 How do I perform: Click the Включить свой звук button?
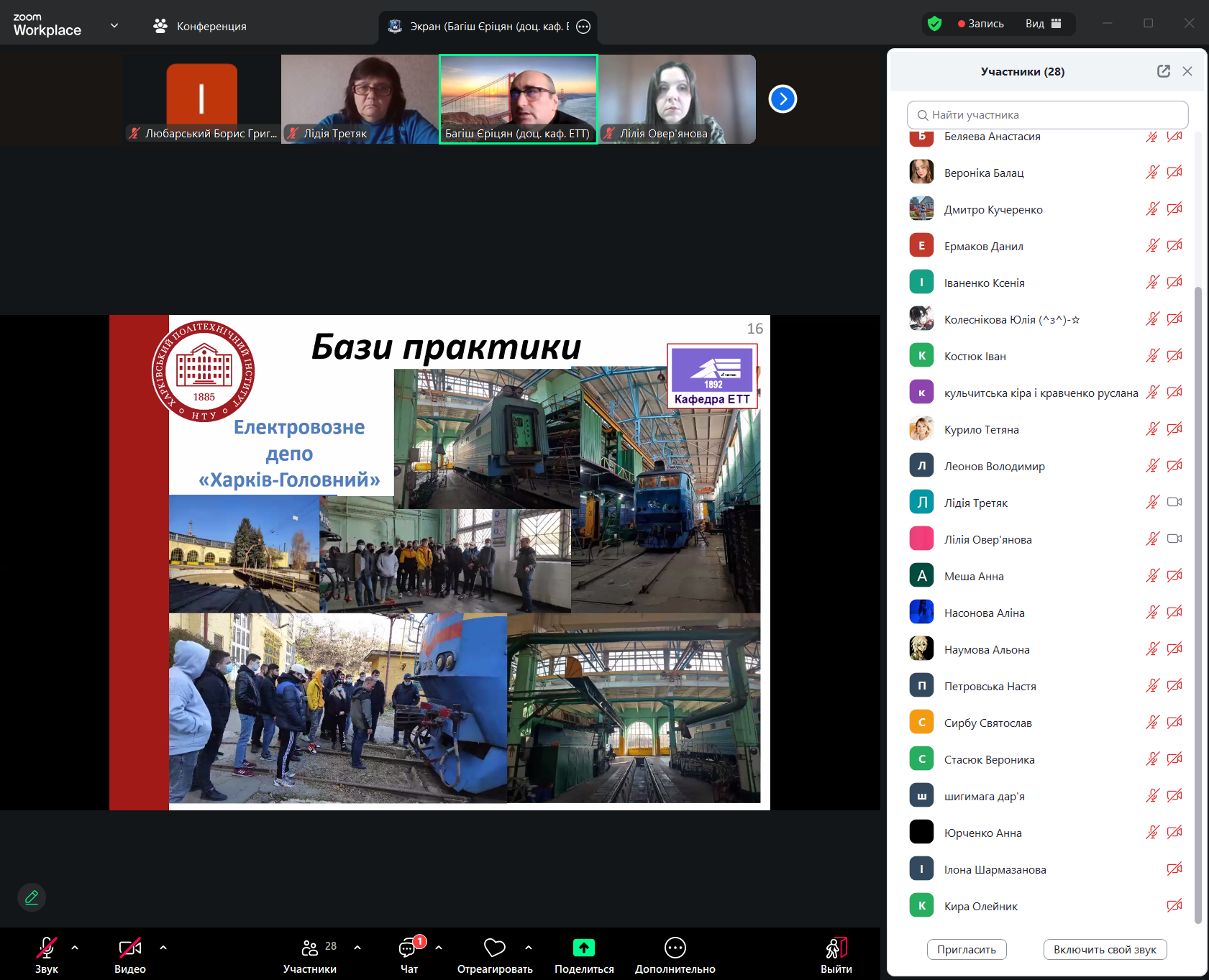tap(1104, 949)
